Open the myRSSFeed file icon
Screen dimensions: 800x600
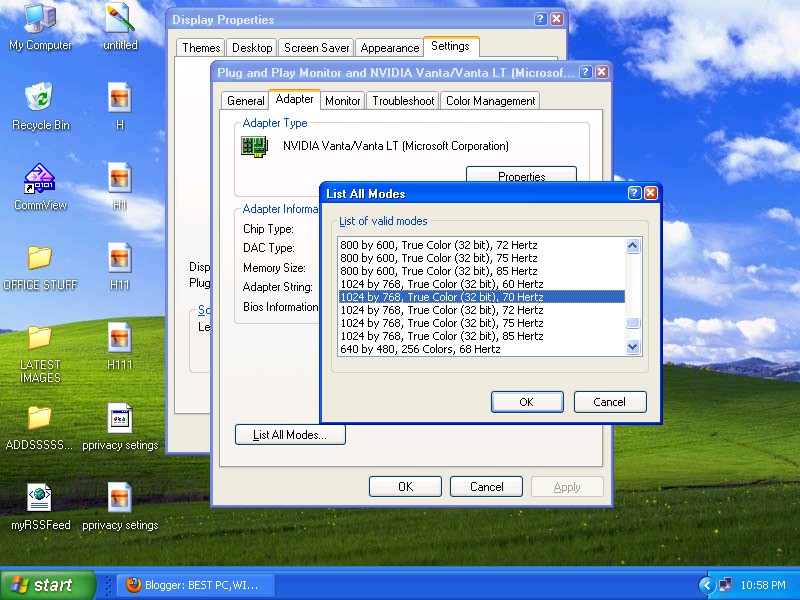click(40, 497)
